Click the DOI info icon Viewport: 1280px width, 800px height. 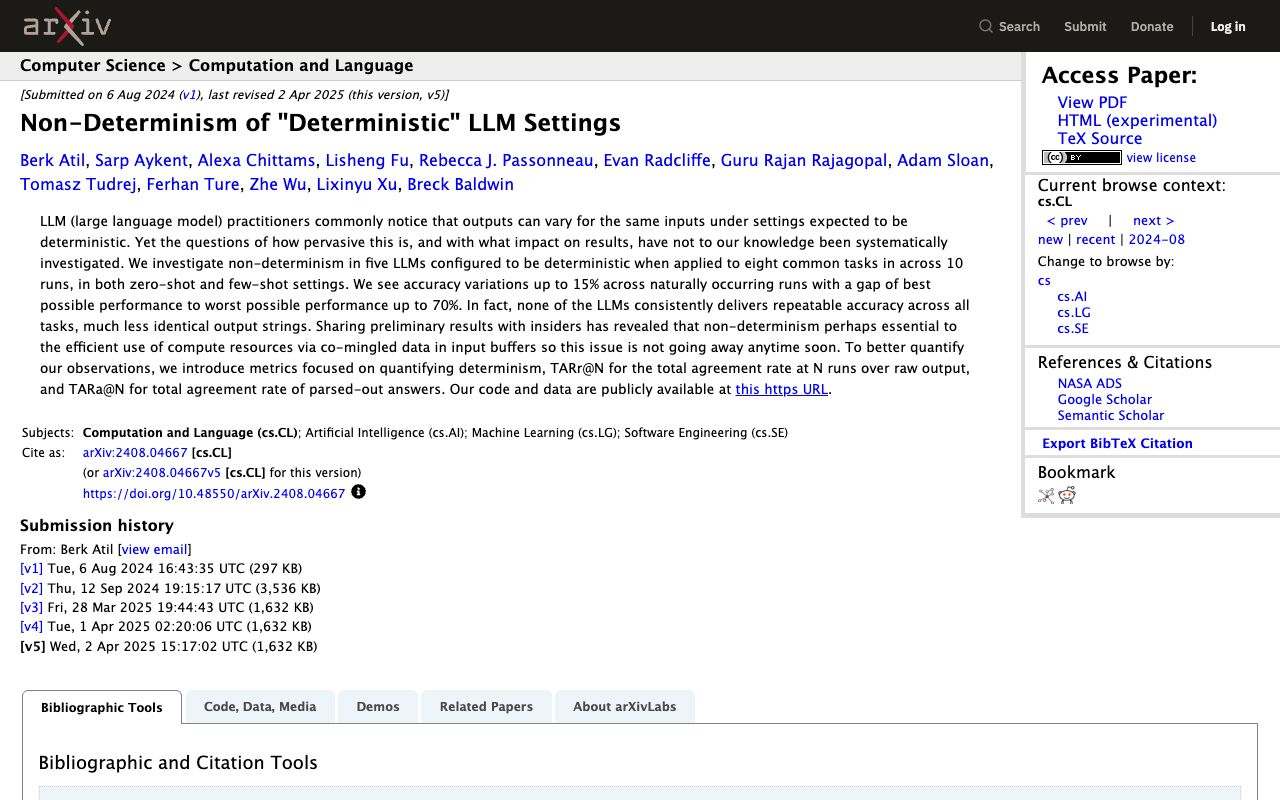click(x=358, y=492)
